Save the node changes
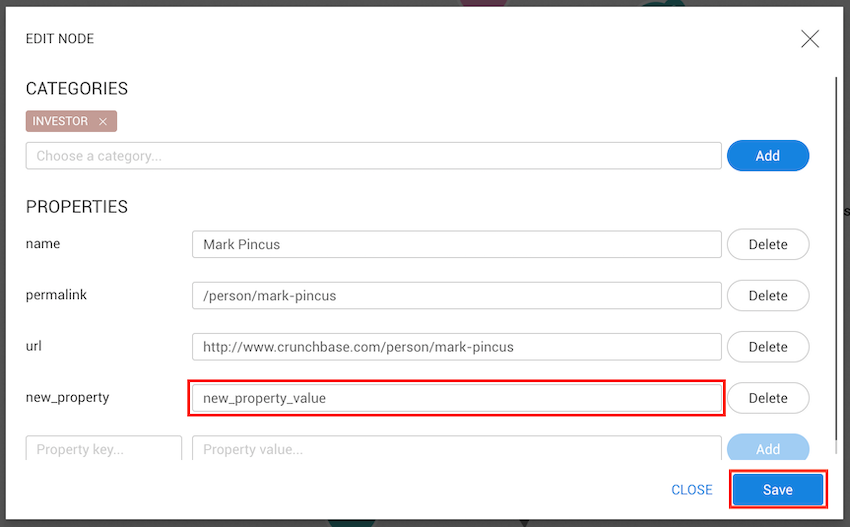Screen dimensions: 850x527 [777, 490]
